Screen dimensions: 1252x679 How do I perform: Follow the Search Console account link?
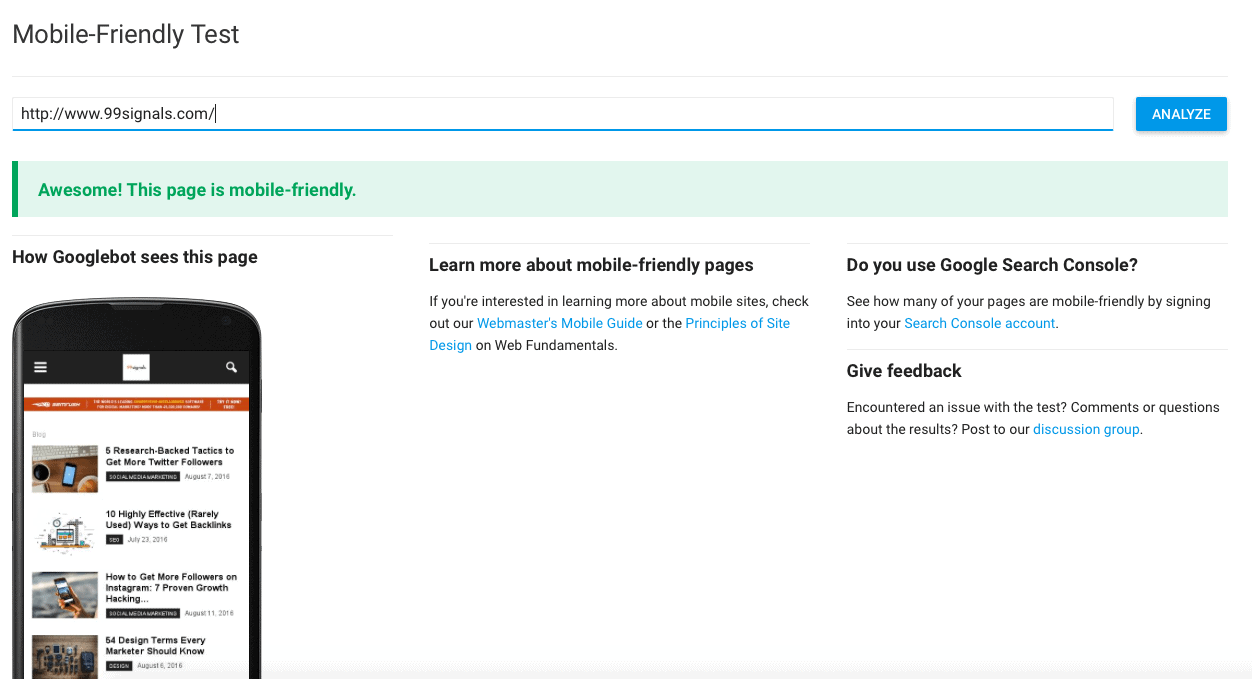click(x=979, y=323)
